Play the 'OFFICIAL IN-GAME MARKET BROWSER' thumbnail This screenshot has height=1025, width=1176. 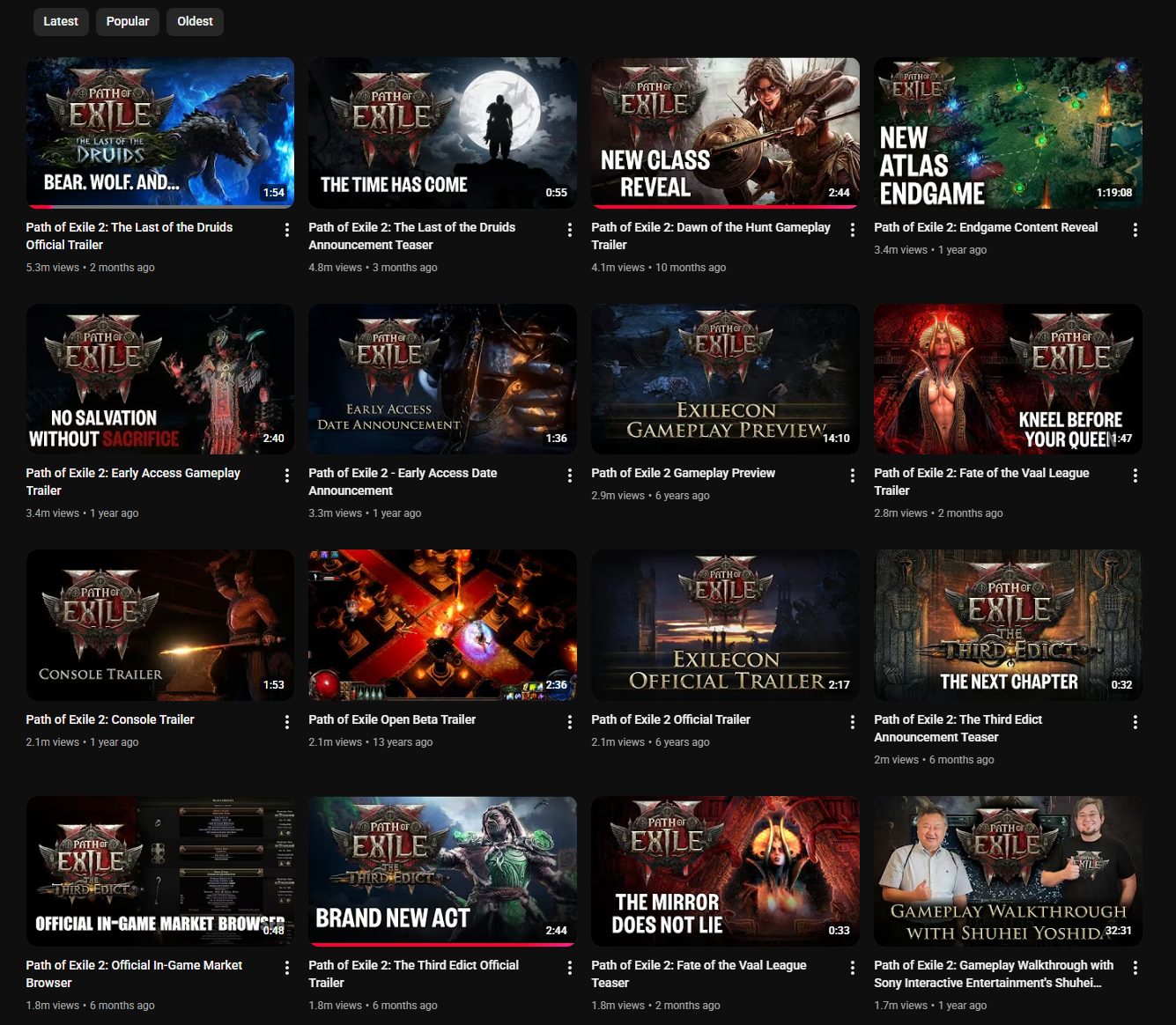pos(160,871)
